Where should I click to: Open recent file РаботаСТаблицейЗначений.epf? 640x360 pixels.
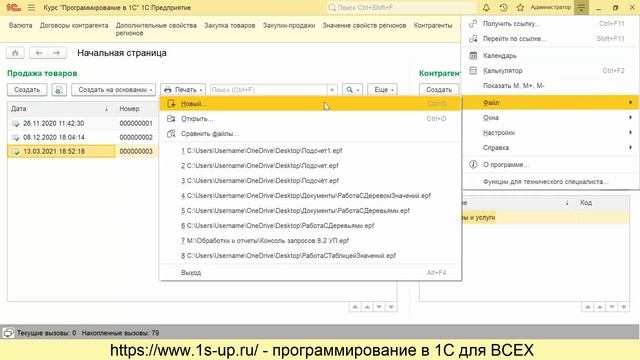pos(289,256)
